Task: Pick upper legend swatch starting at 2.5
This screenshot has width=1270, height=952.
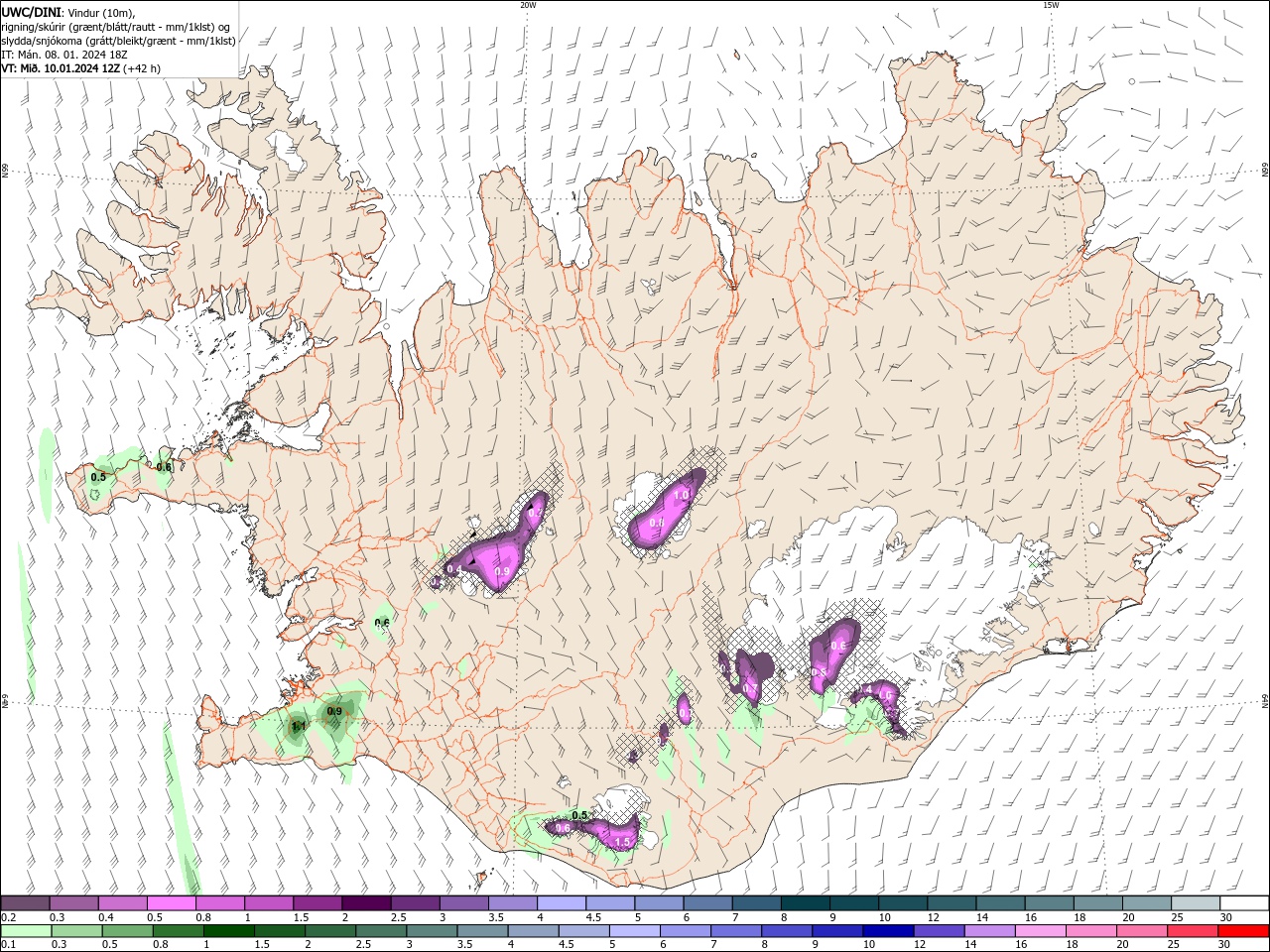Action: pyautogui.click(x=415, y=903)
